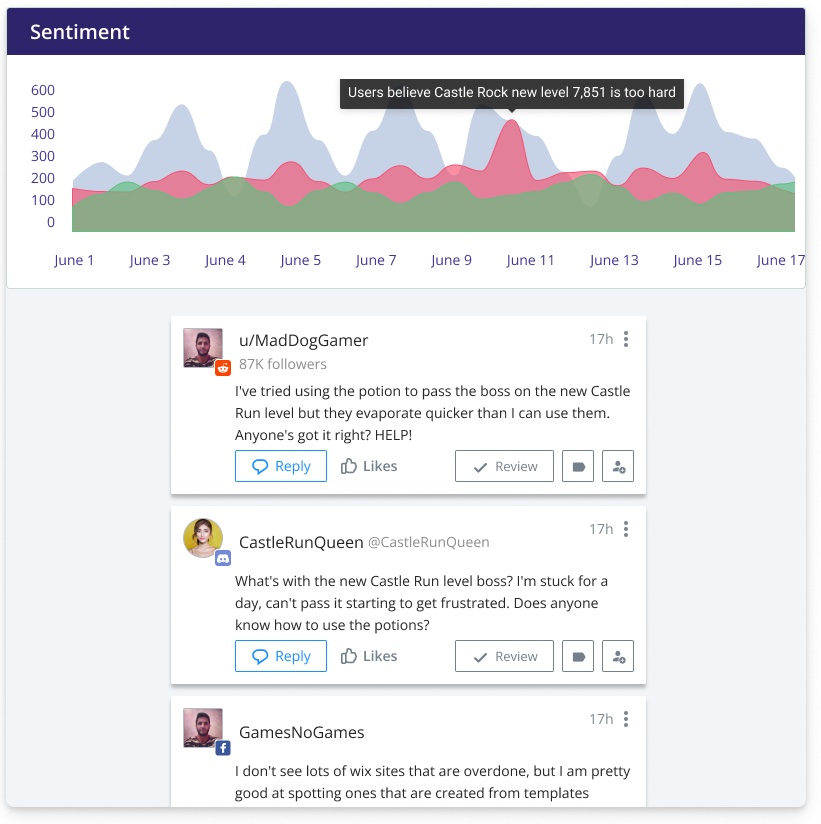
Task: Open MadDogGamer's profile avatar
Action: [x=202, y=347]
